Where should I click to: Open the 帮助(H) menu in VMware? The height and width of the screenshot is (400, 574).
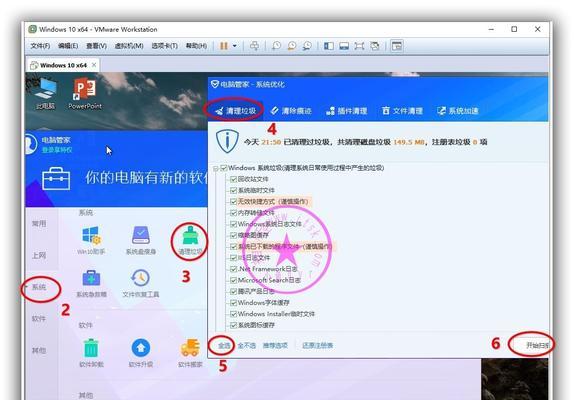(196, 46)
